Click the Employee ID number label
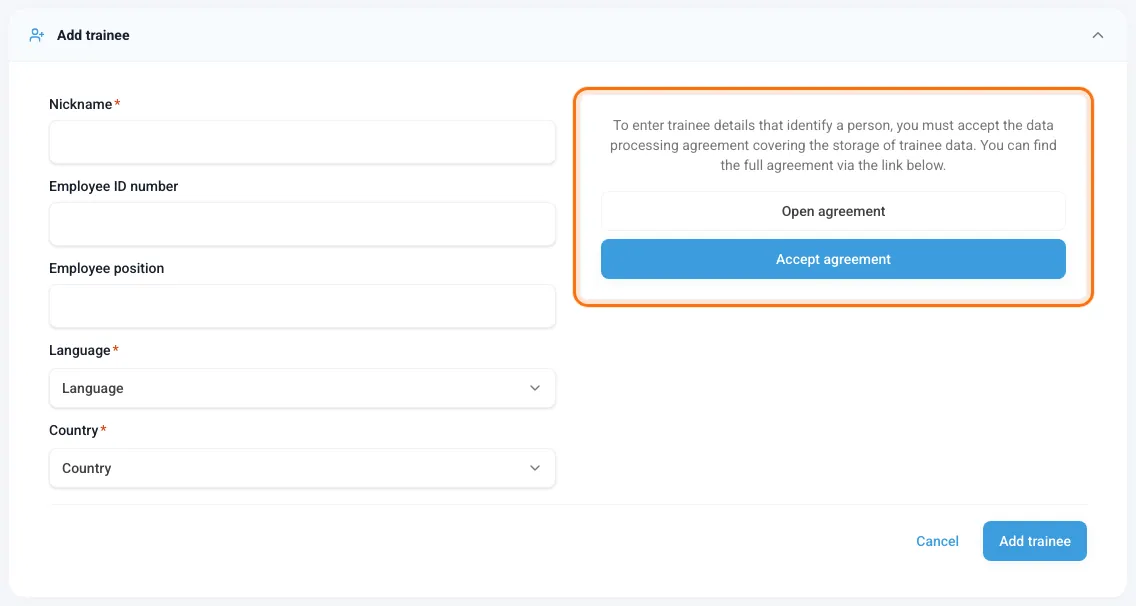The height and width of the screenshot is (606, 1136). coord(113,186)
